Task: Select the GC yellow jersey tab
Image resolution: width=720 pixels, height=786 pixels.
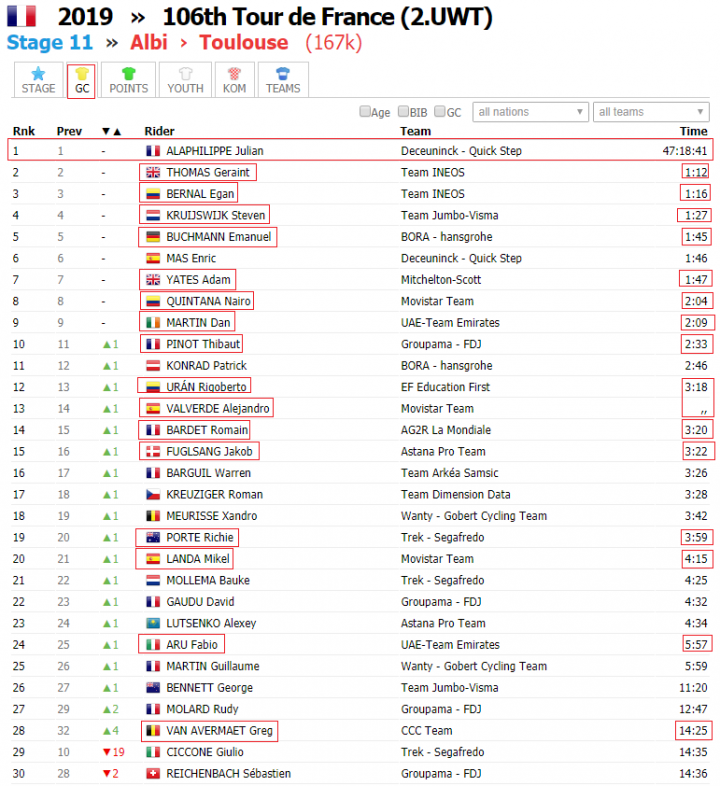Action: (81, 81)
